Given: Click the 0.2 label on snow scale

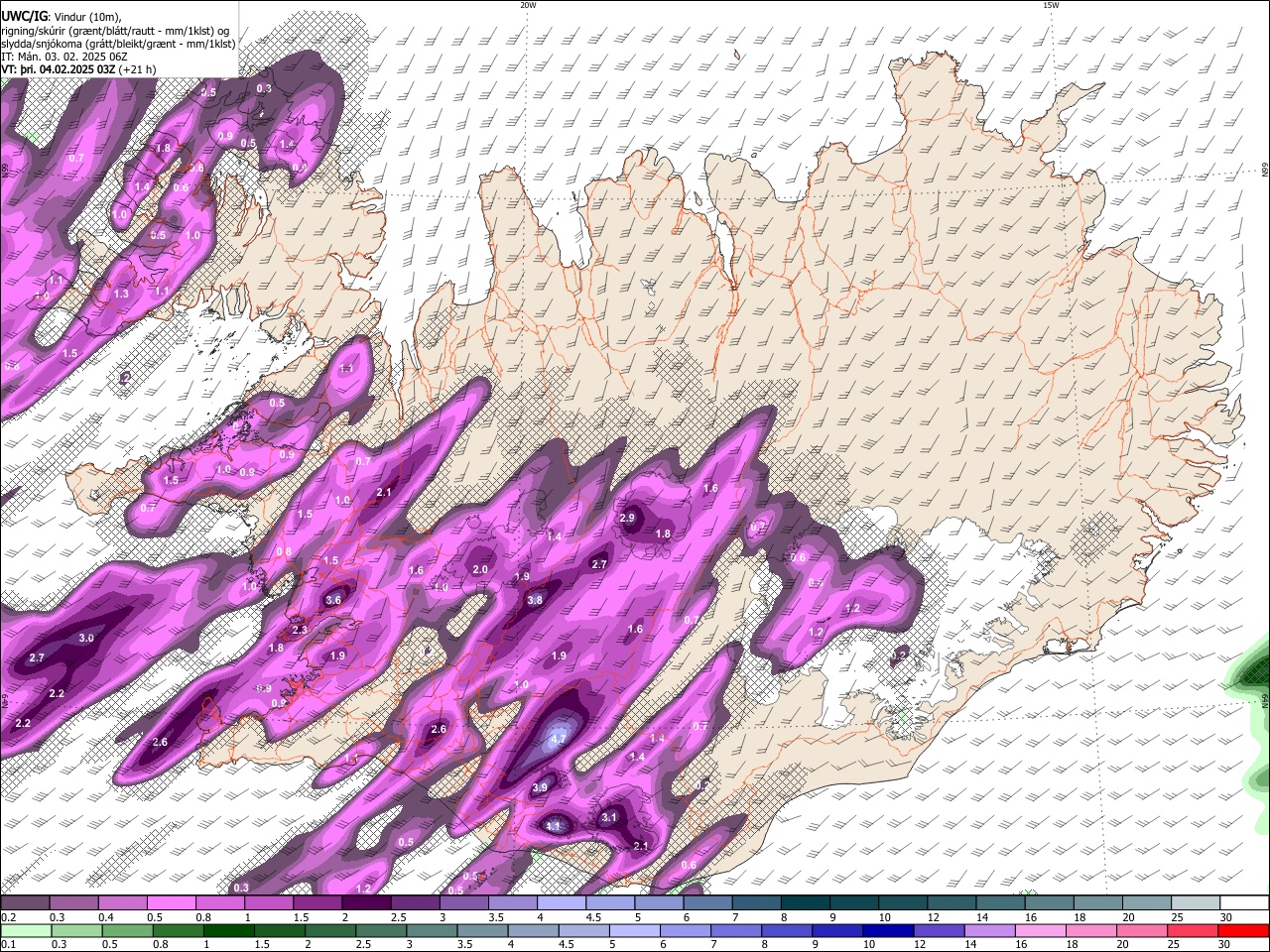Looking at the screenshot, I should coord(8,917).
